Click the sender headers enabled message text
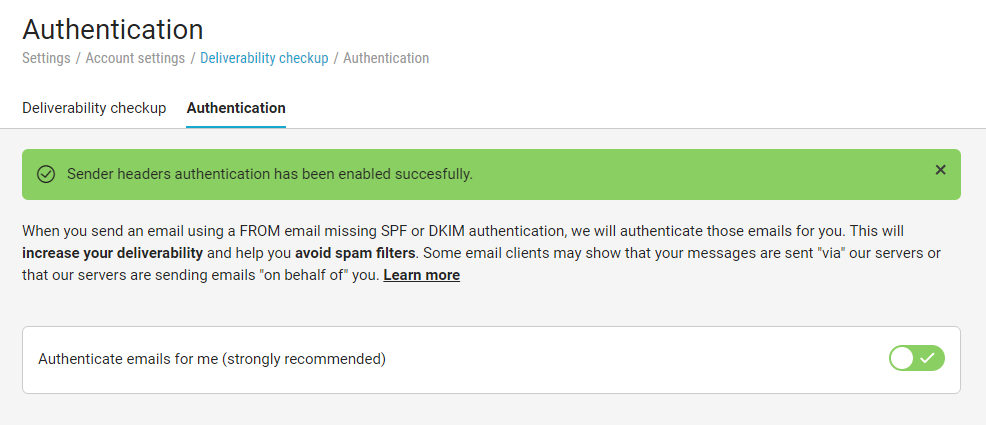The image size is (986, 425). coord(270,174)
